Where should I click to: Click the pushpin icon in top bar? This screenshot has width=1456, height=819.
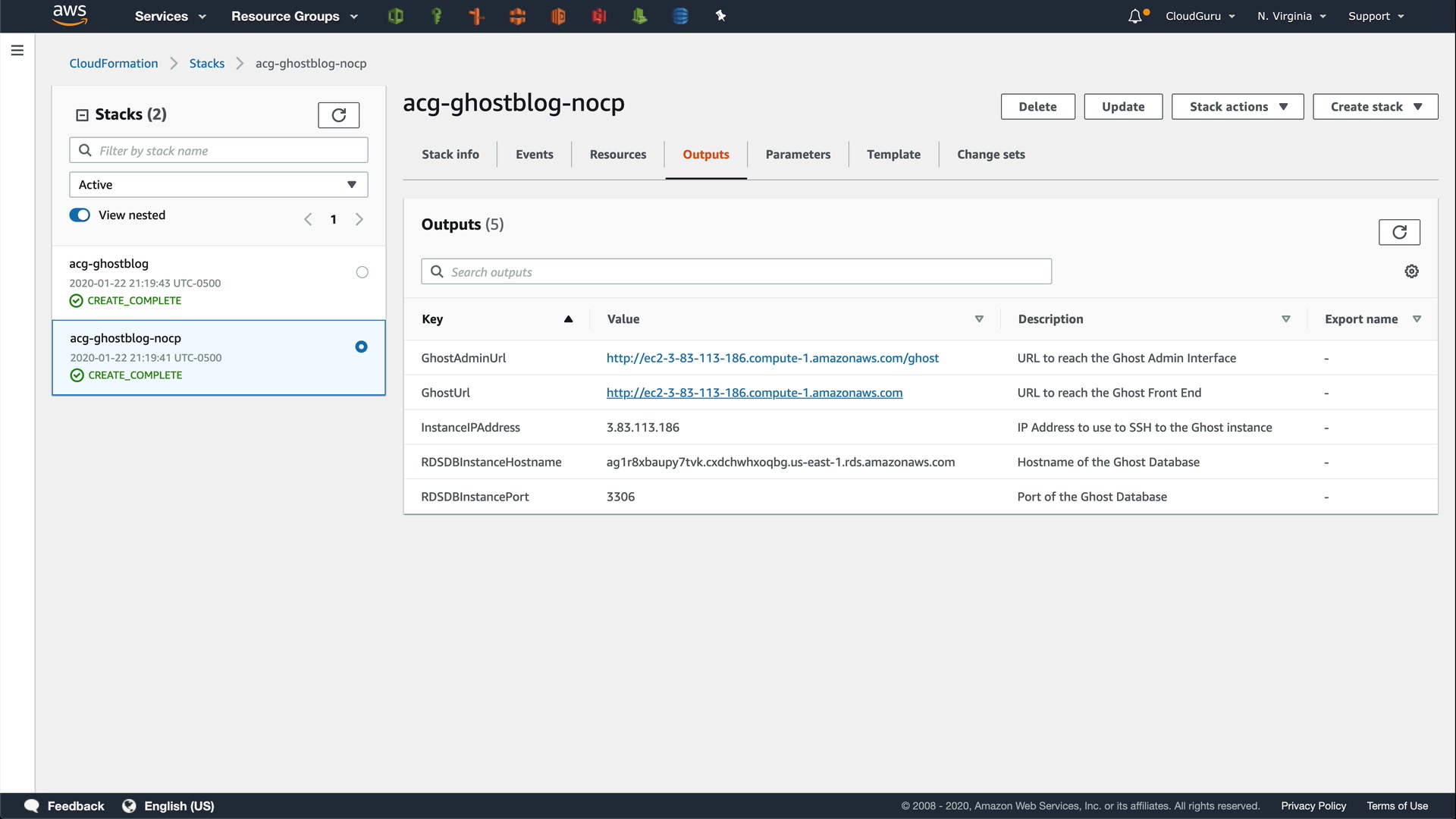click(x=720, y=16)
